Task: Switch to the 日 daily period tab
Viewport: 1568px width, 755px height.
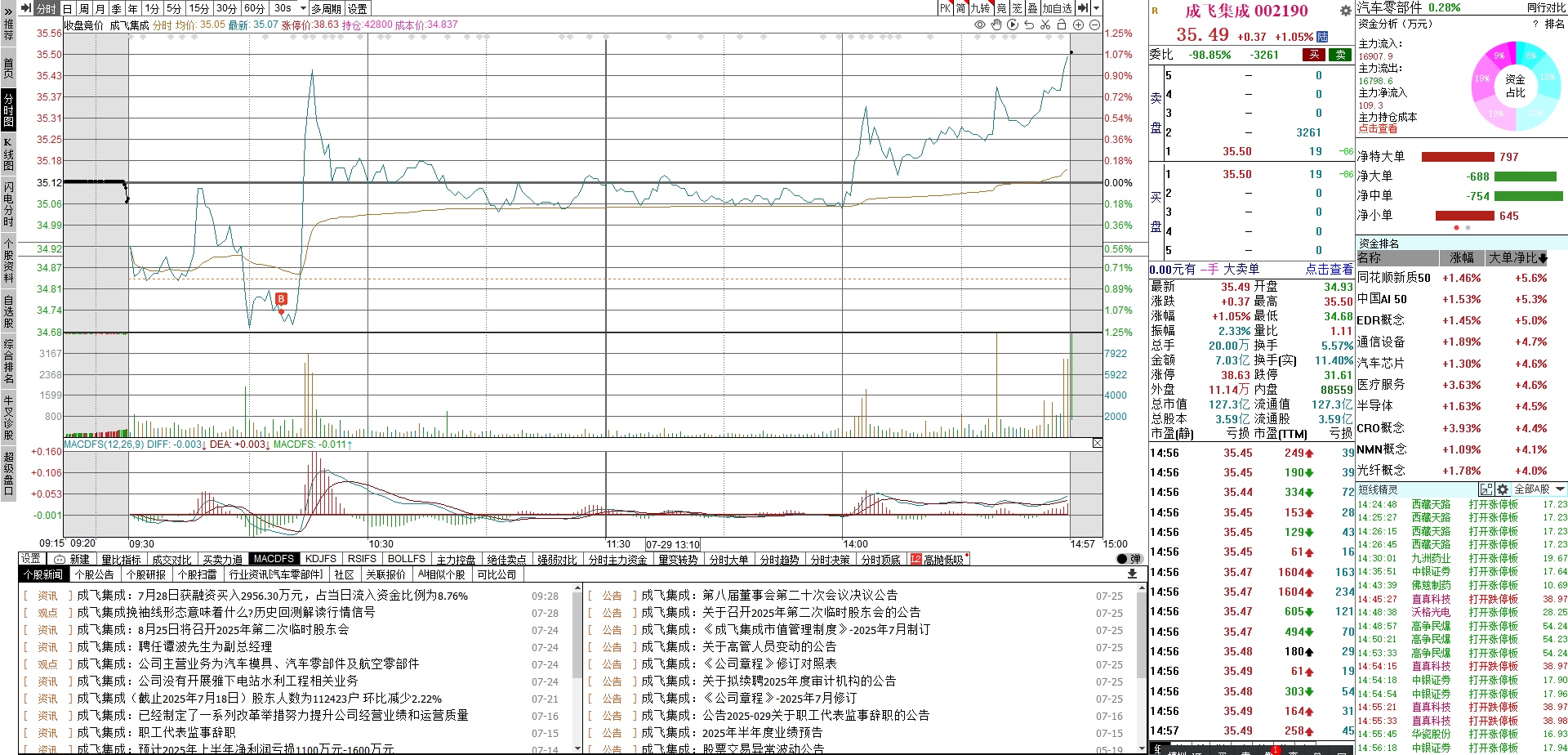Action: [x=68, y=8]
